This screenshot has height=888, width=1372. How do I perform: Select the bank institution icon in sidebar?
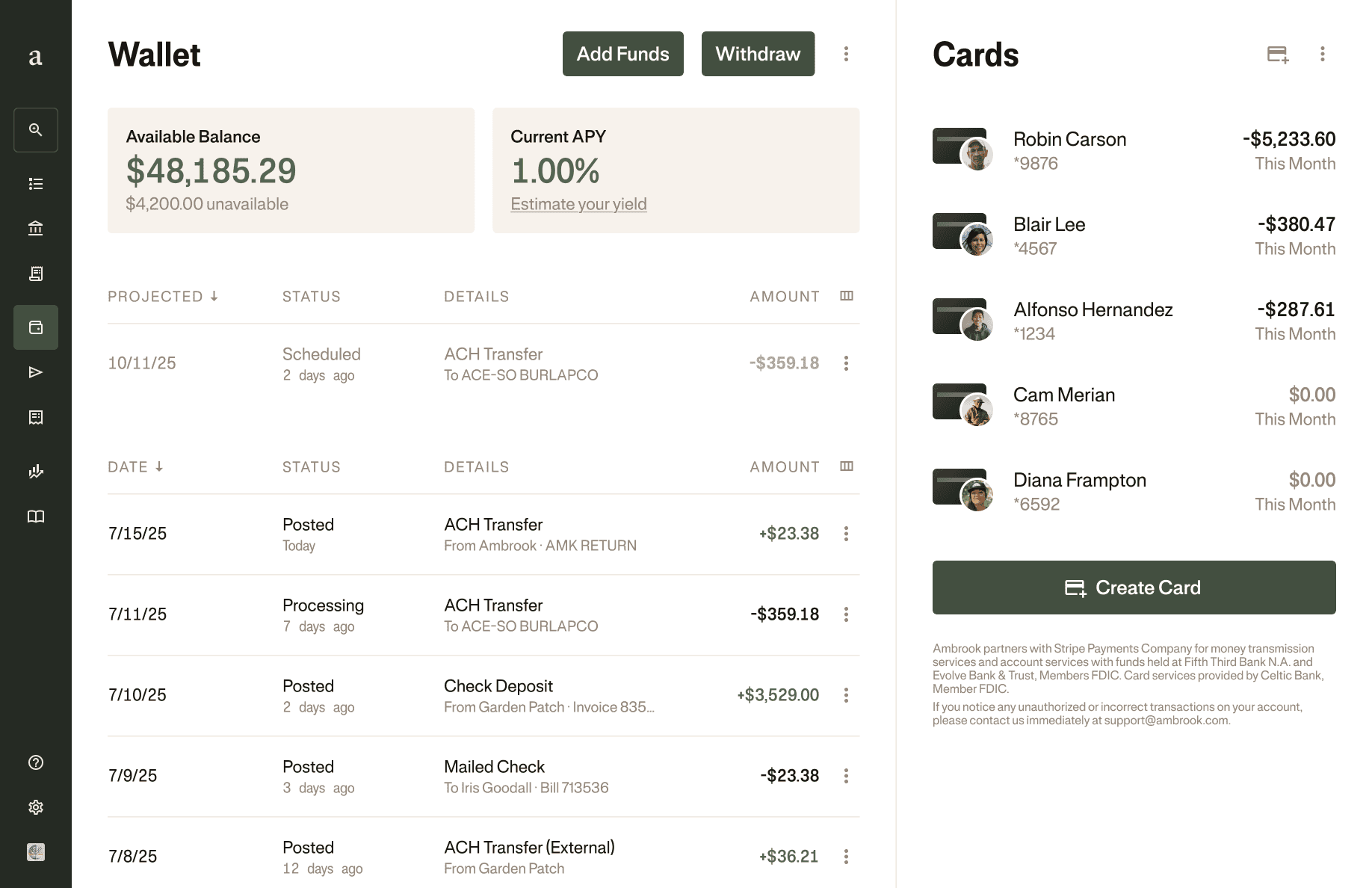(35, 228)
